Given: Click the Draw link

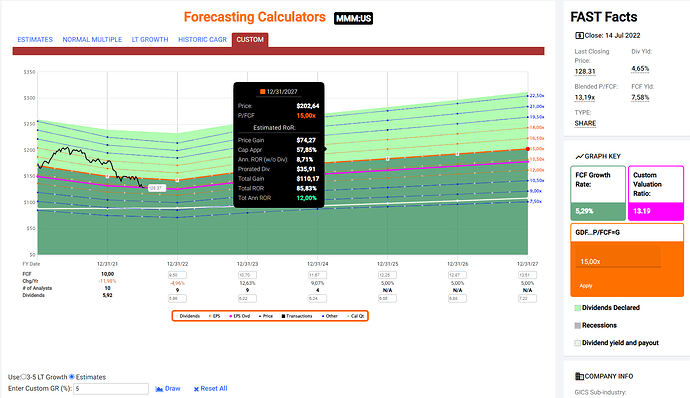Looking at the screenshot, I should [172, 389].
